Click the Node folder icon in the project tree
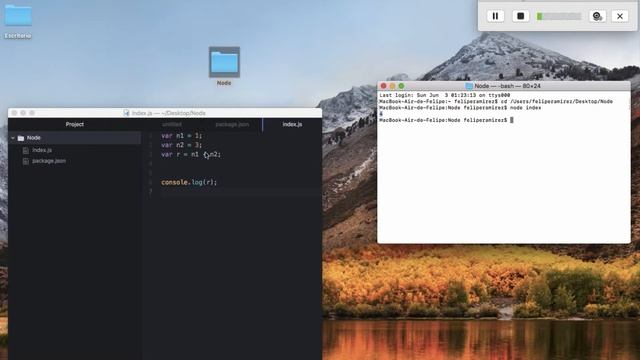The width and height of the screenshot is (640, 360). coord(21,138)
